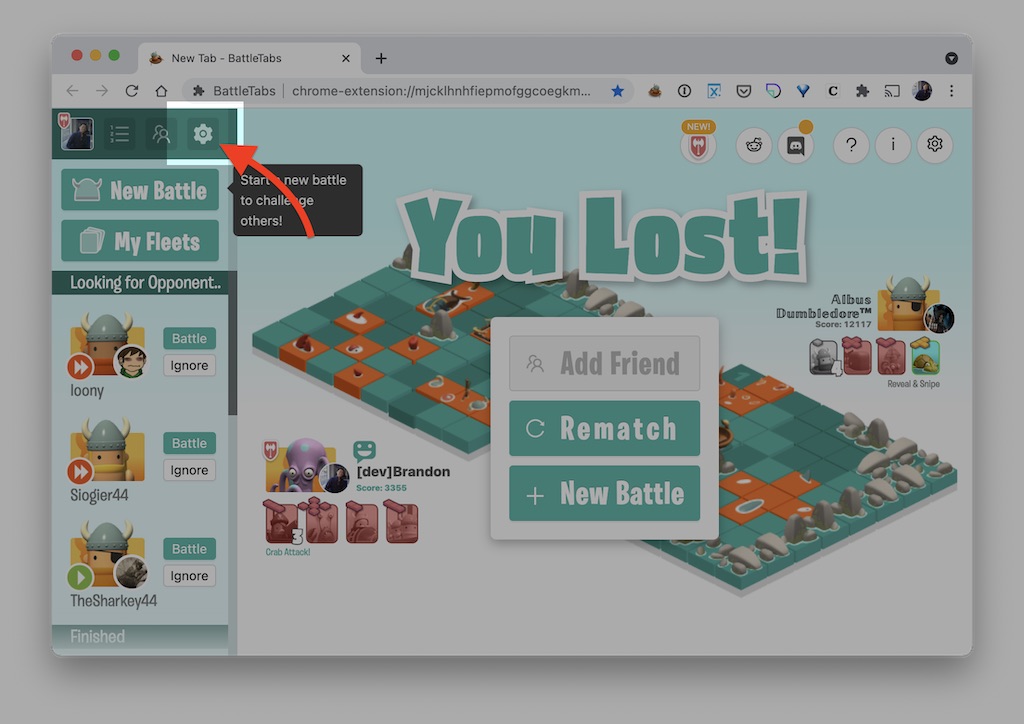Open the circled-i extension icon
Image resolution: width=1024 pixels, height=724 pixels.
[684, 91]
